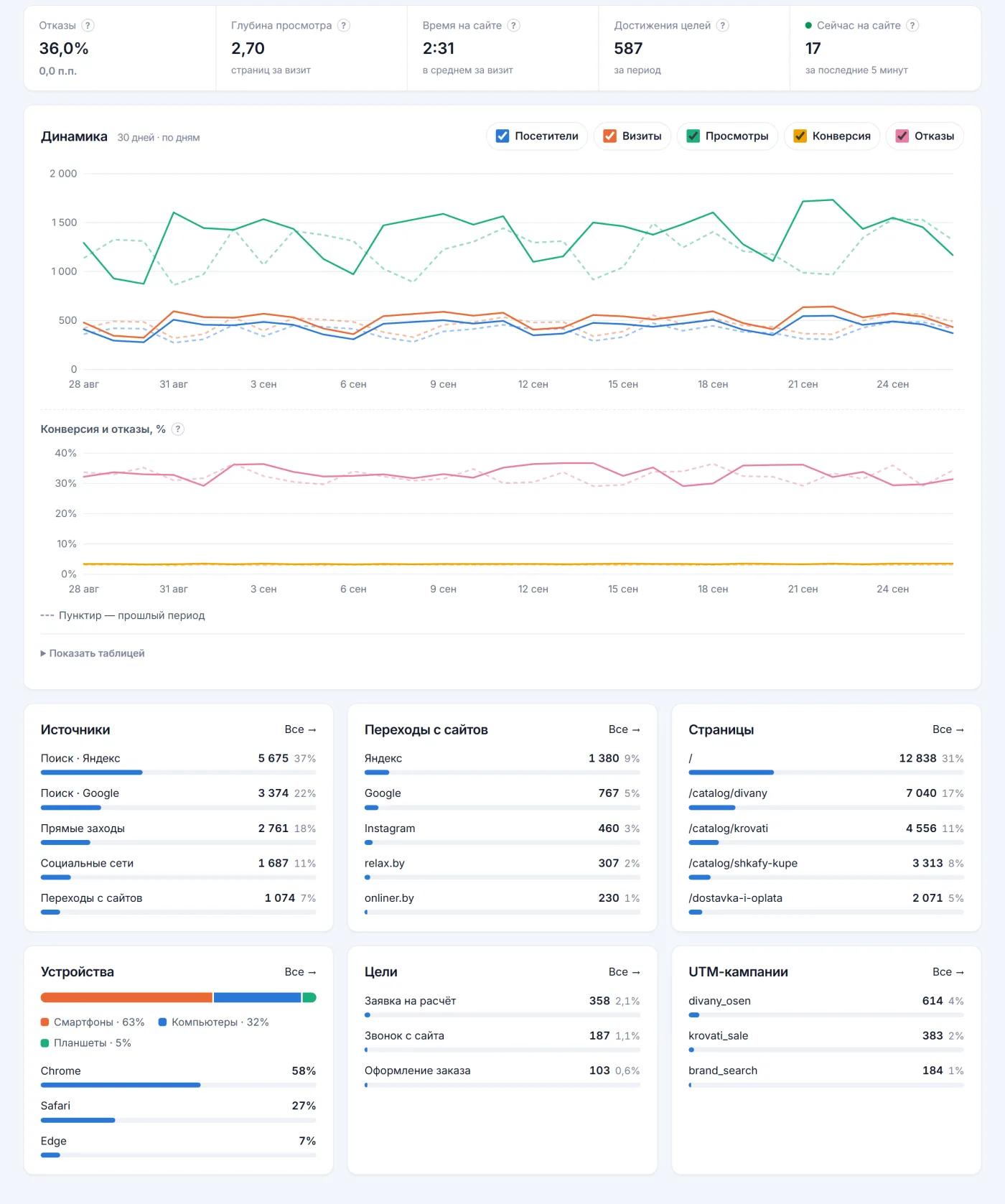
Task: Select Instagram referral row
Action: pos(502,834)
